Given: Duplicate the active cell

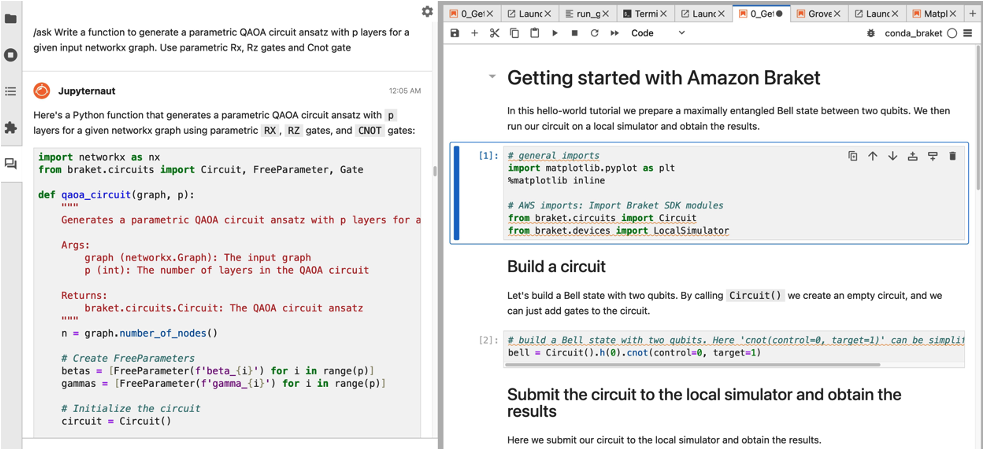Looking at the screenshot, I should pyautogui.click(x=852, y=156).
